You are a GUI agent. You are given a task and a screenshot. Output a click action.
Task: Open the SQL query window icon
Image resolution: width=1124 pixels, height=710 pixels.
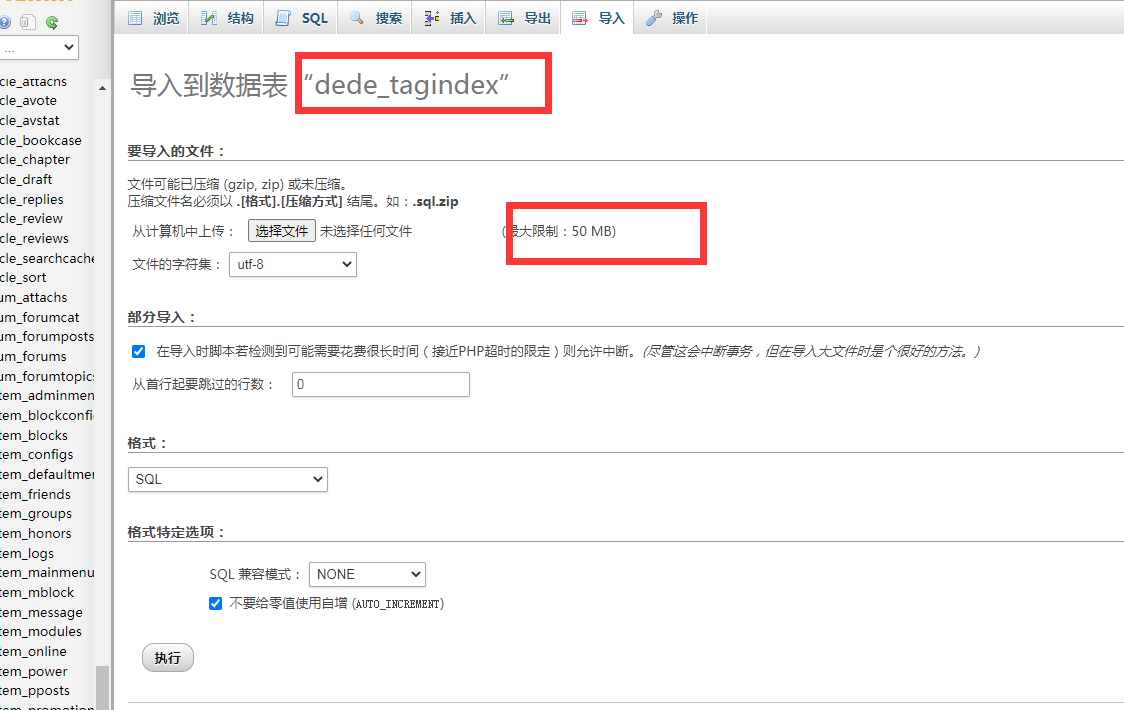(x=28, y=22)
